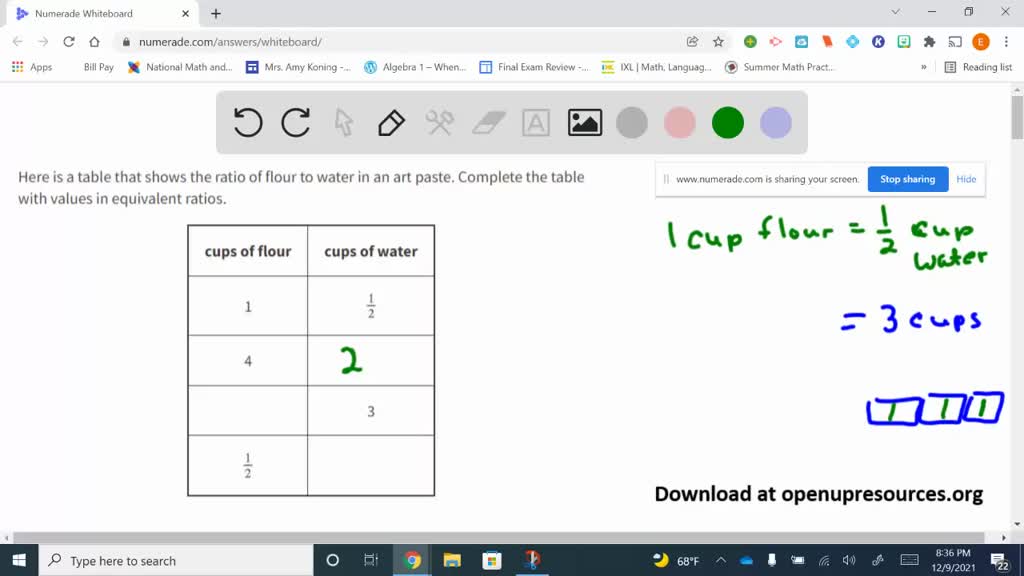The width and height of the screenshot is (1024, 576).
Task: Hide the screen sharing notice
Action: point(966,179)
